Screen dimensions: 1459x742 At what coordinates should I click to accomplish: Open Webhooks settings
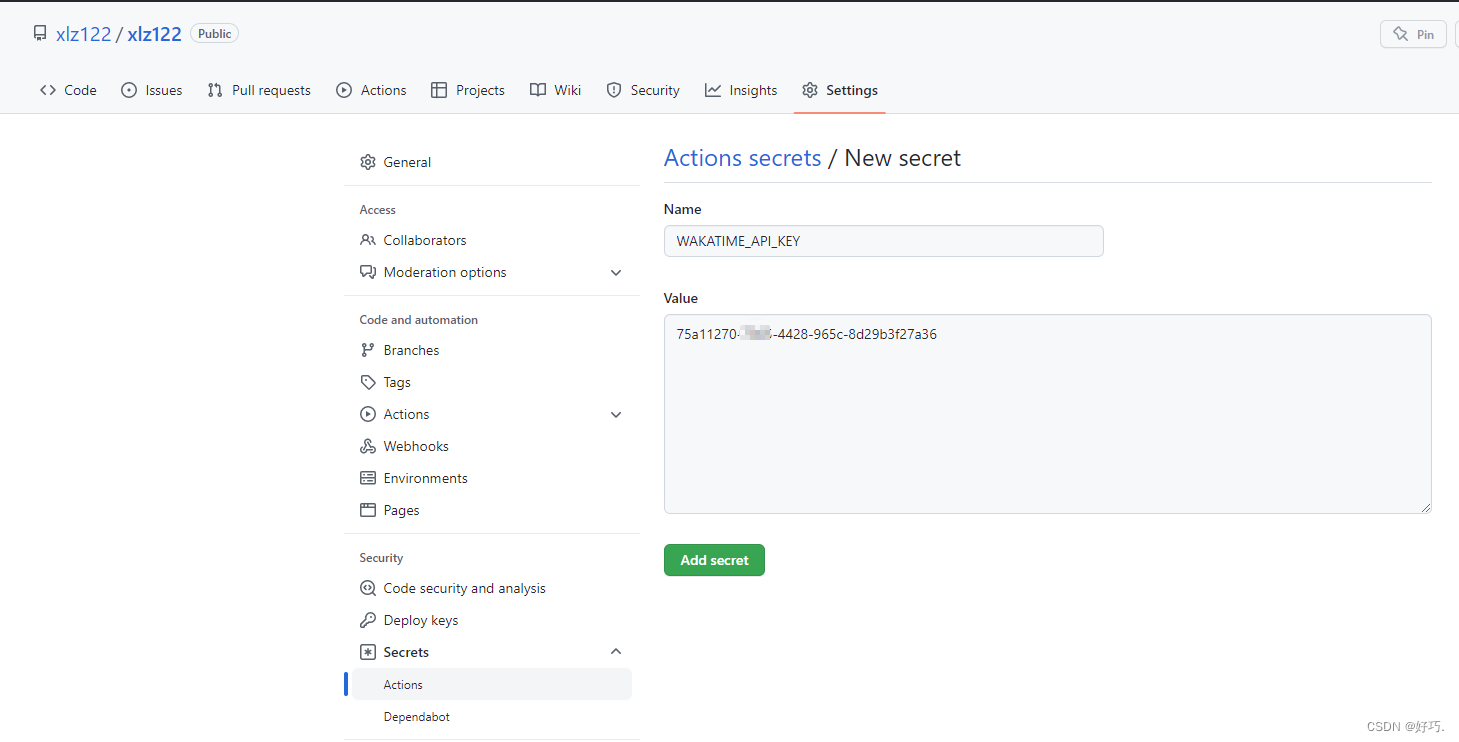pyautogui.click(x=492, y=446)
